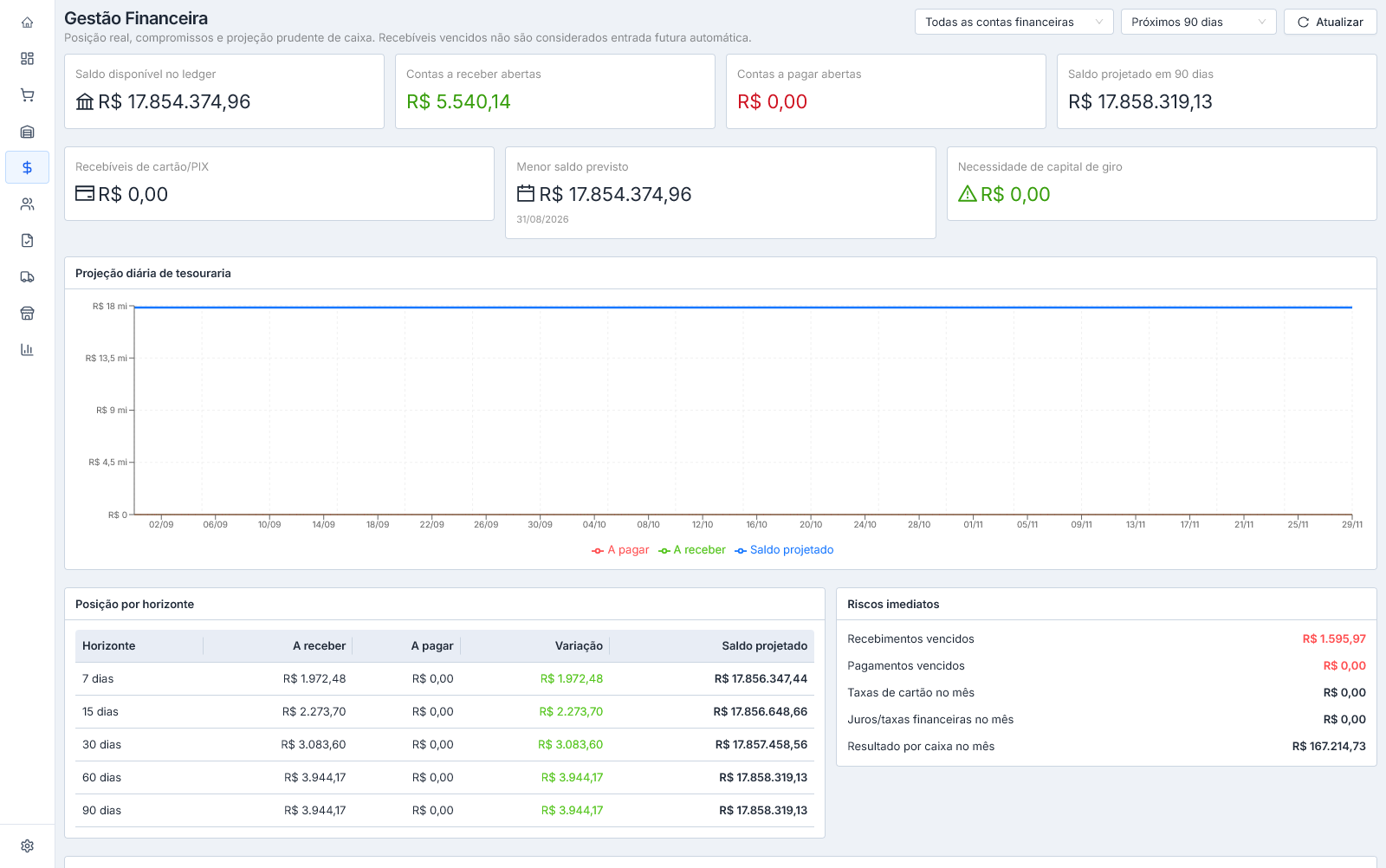Open the users icon in sidebar

pos(27,204)
